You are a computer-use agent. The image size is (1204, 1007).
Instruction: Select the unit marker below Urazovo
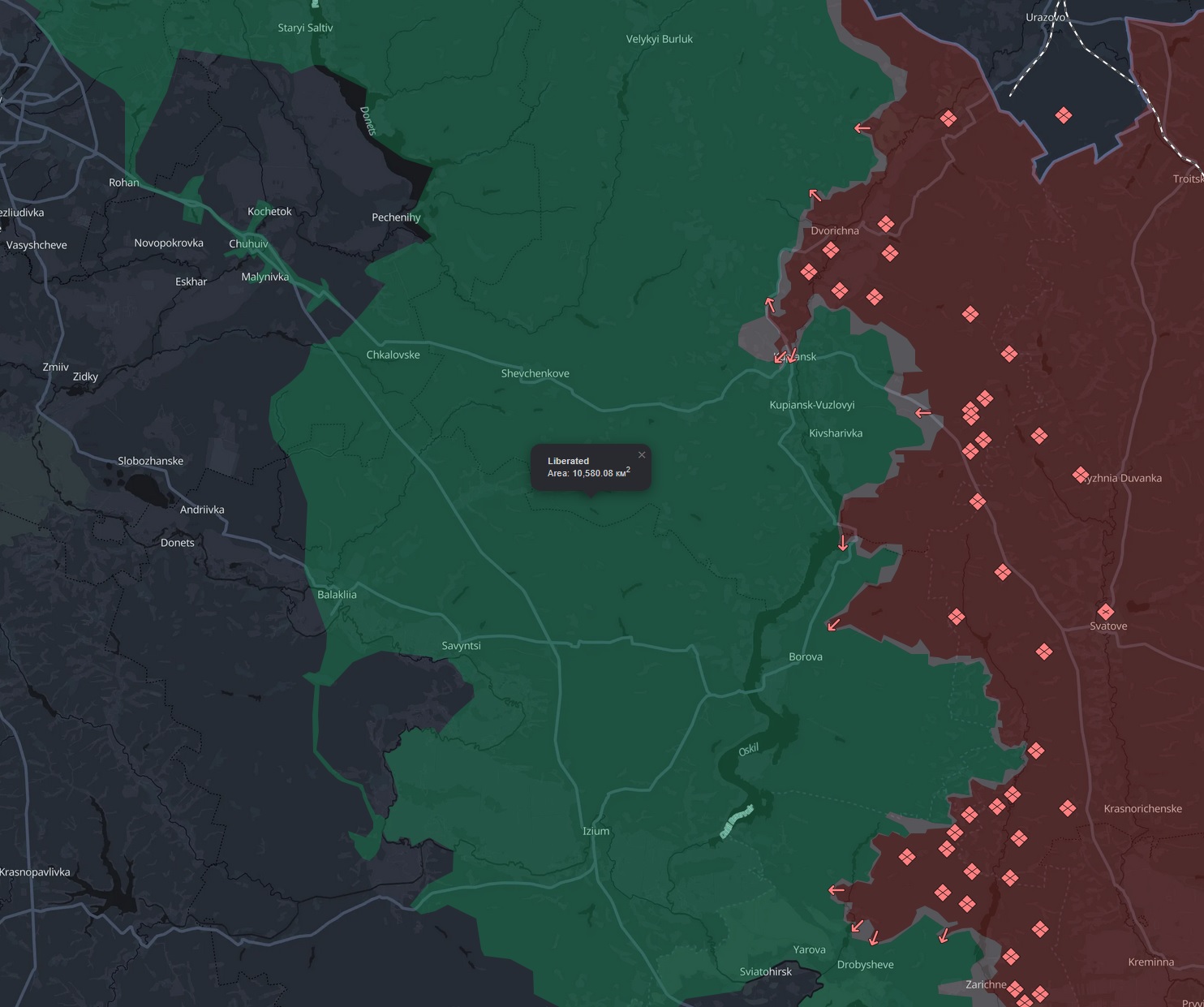pos(1064,115)
